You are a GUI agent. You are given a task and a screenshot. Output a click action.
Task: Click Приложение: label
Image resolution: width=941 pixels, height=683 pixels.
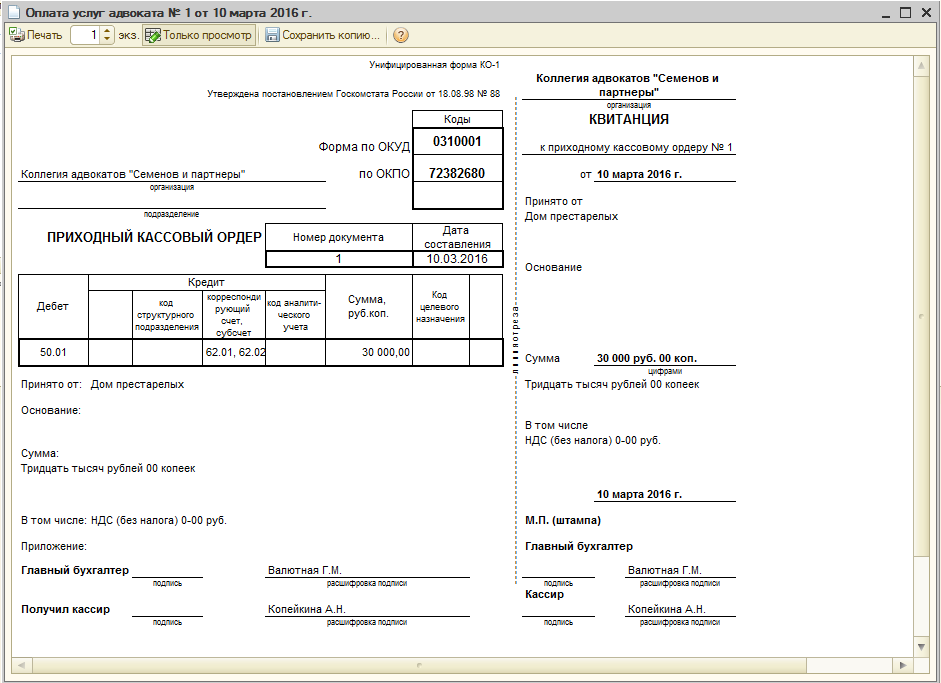(54, 546)
